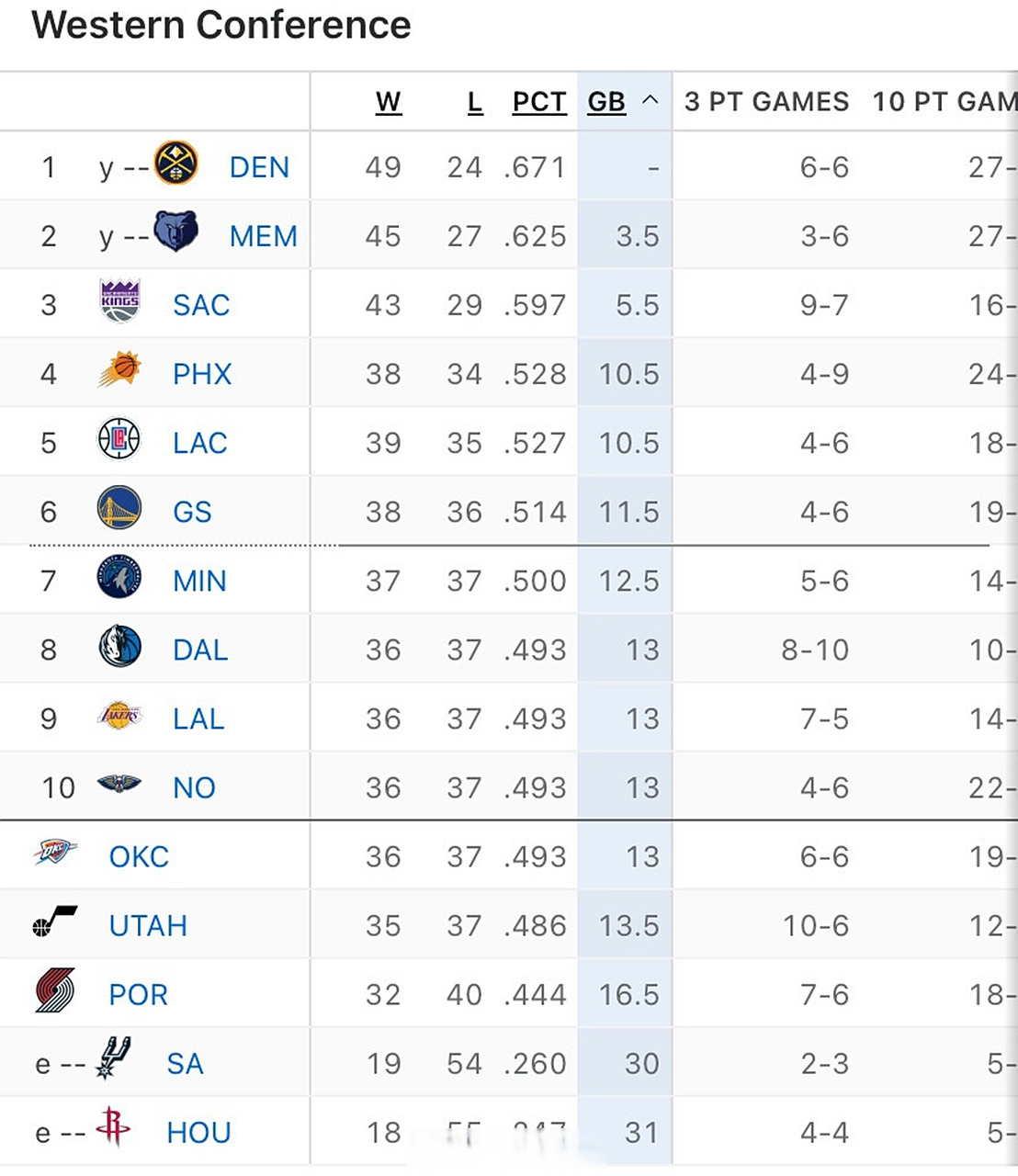The image size is (1018, 1176).
Task: Sort table by L column header
Action: (475, 102)
